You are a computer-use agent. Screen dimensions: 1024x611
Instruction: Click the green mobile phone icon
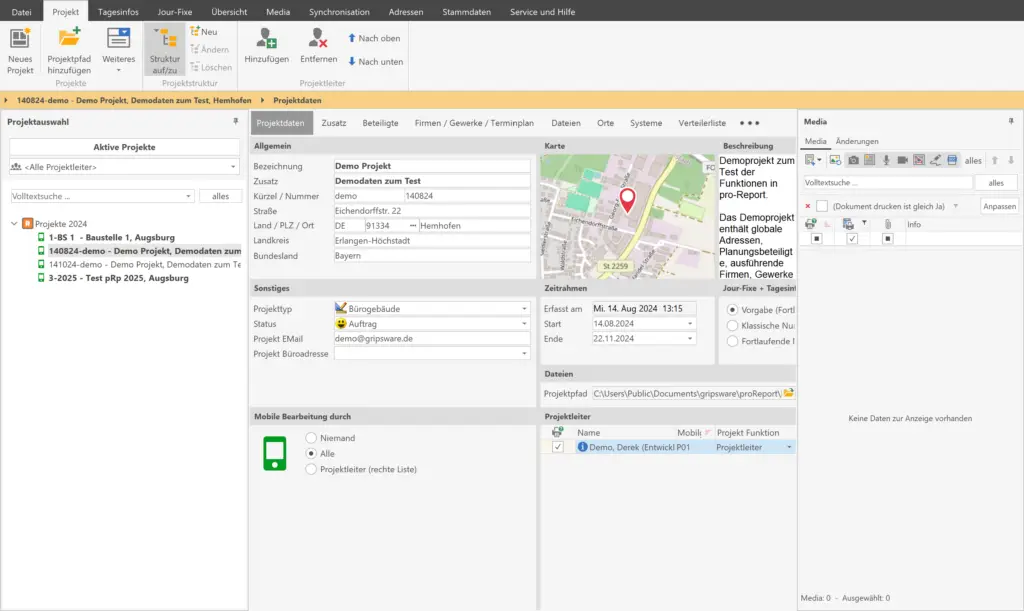(x=275, y=453)
